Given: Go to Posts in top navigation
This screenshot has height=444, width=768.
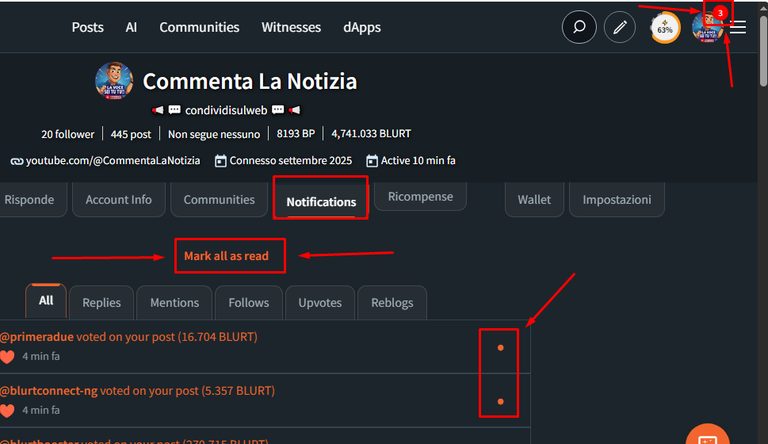Looking at the screenshot, I should click(88, 27).
